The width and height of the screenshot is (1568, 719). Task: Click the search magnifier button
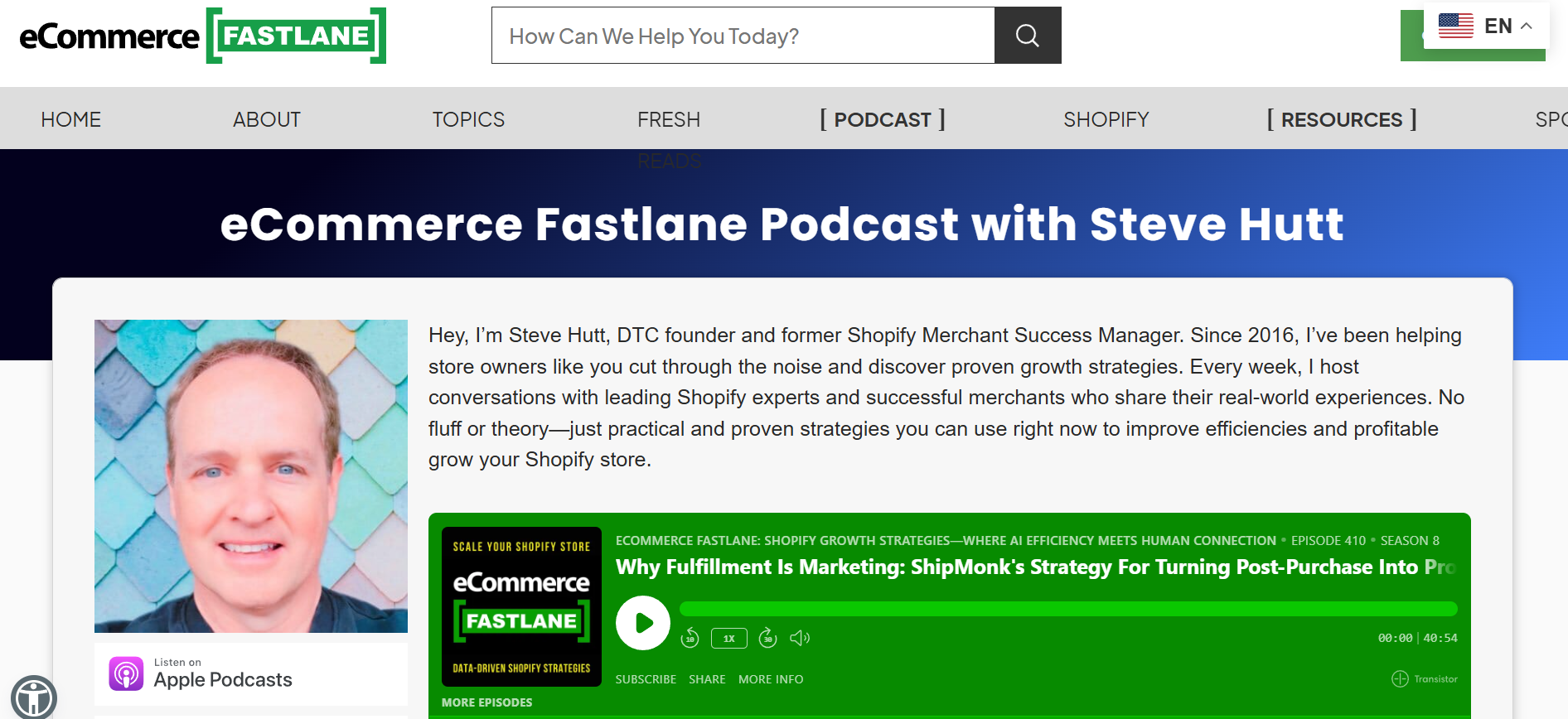click(x=1028, y=36)
